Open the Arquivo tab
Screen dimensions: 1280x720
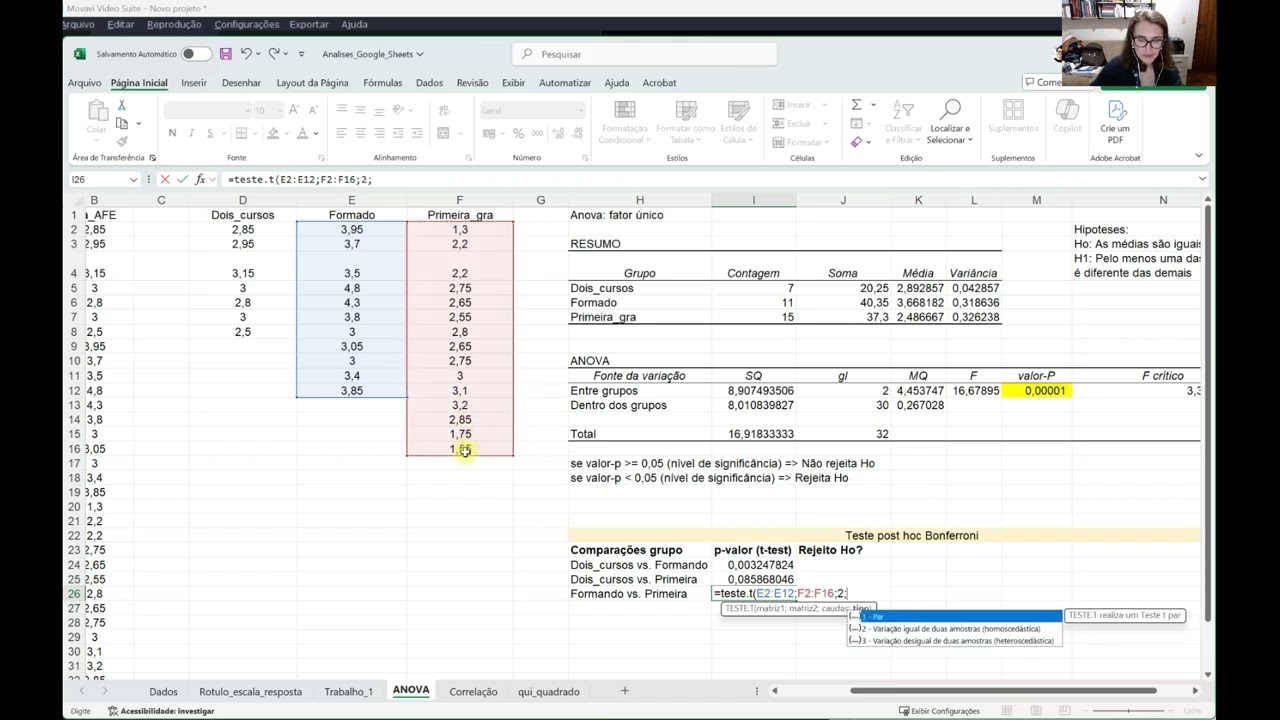(84, 83)
